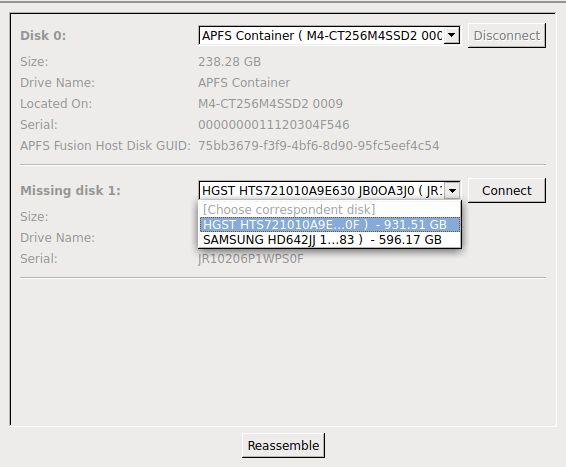Viewport: 566px width, 467px height.
Task: Click the serial number 0000000011120304F546
Action: [274, 125]
